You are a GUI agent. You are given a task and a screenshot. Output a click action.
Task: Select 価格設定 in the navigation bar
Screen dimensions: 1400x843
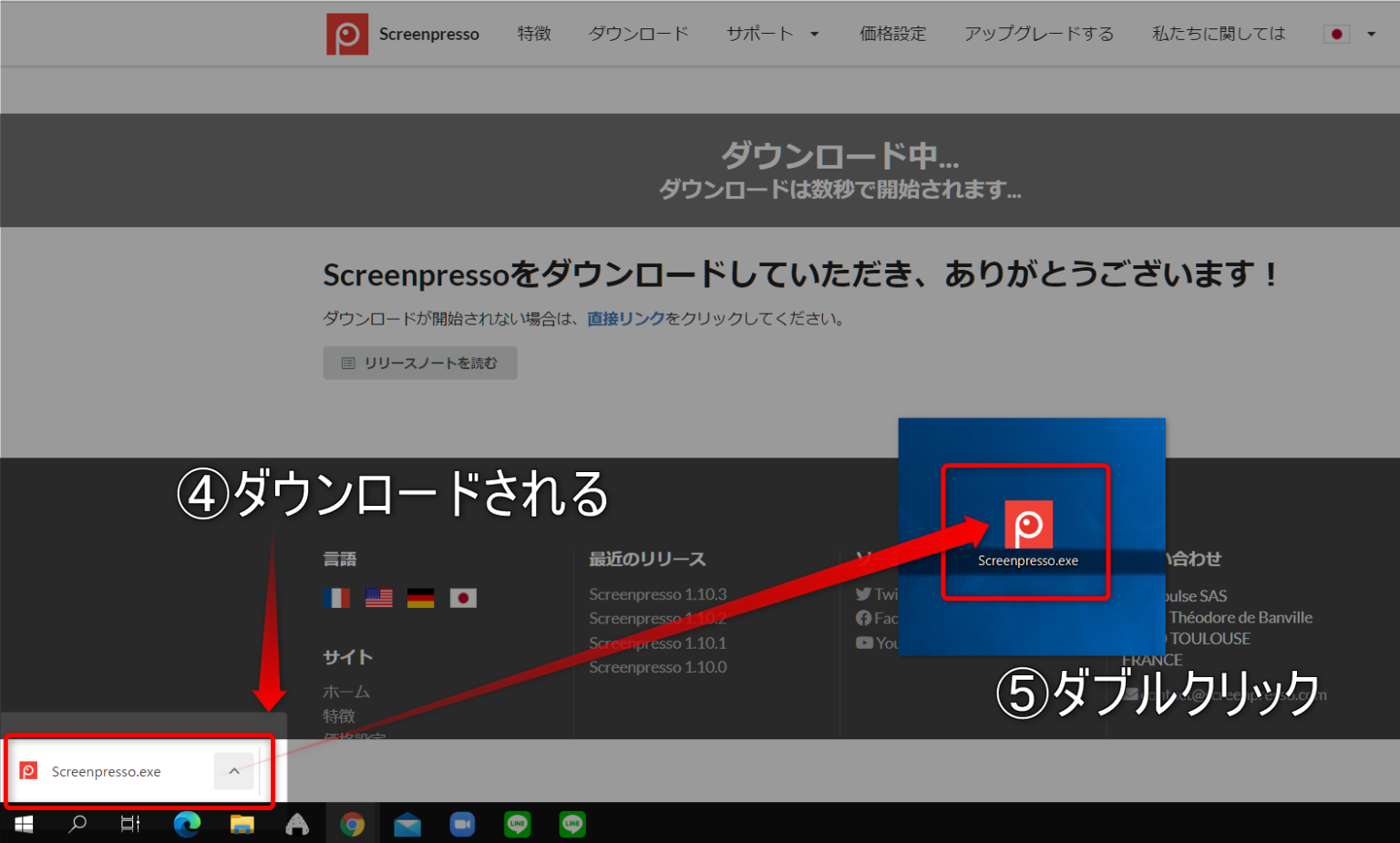pyautogui.click(x=893, y=34)
